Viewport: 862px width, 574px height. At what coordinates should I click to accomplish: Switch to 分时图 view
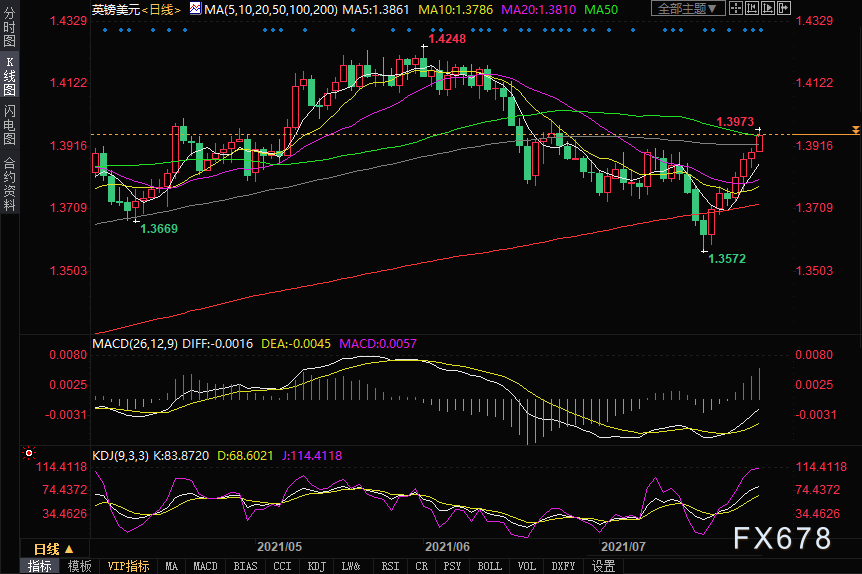(9, 26)
